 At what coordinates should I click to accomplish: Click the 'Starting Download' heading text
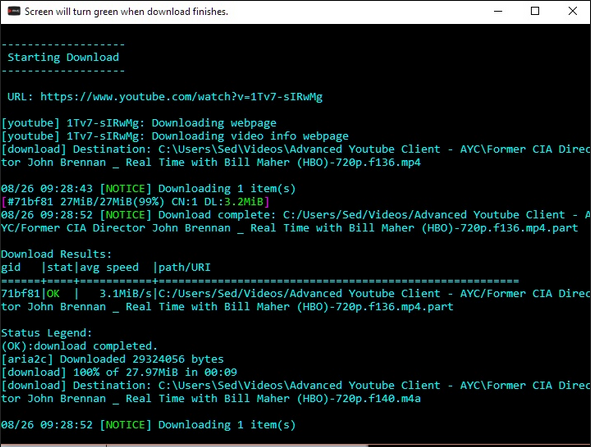(x=63, y=57)
